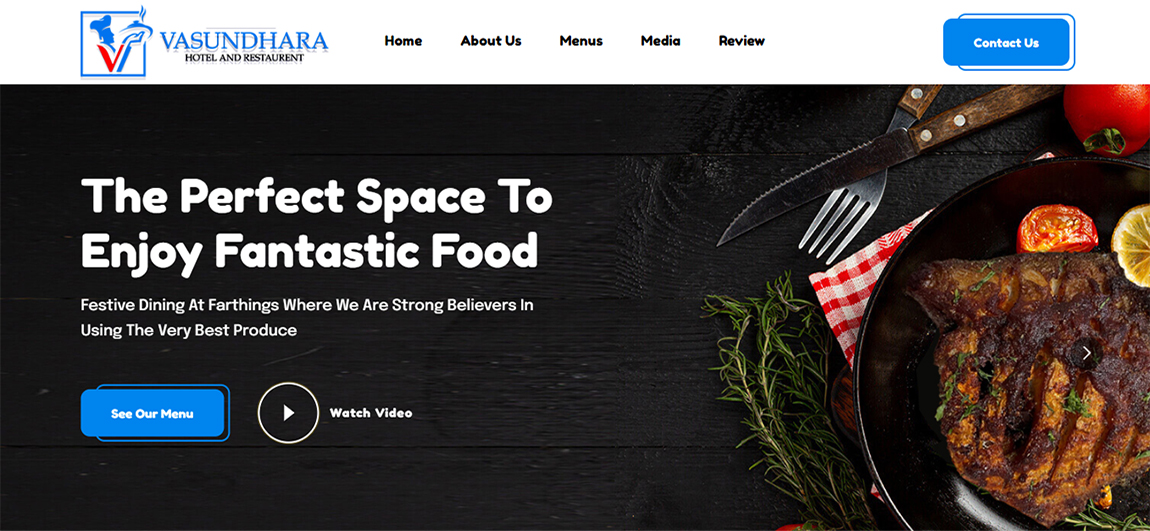Click the Festive Dining At Farthings subtitle

click(x=307, y=318)
